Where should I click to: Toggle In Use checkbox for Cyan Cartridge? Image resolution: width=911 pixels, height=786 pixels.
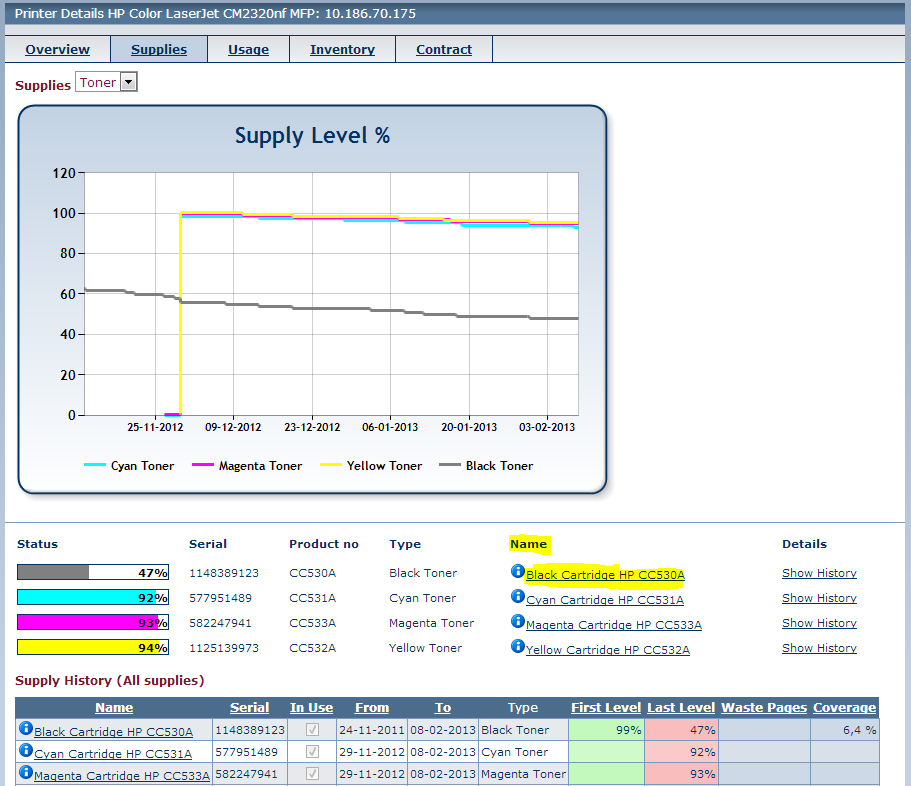(312, 752)
